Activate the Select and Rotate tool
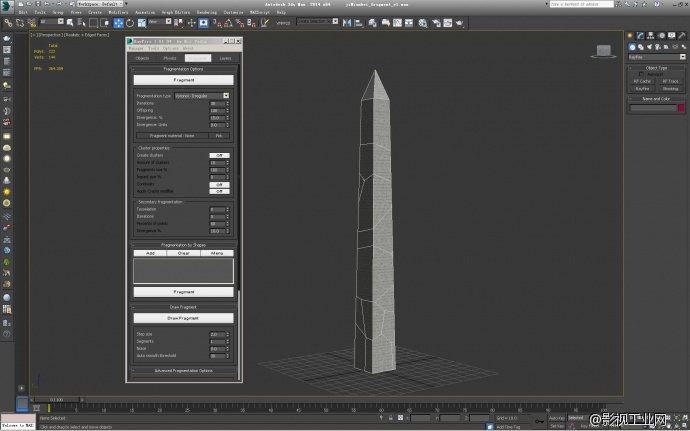Screen dimensions: 690x431 [130, 23]
